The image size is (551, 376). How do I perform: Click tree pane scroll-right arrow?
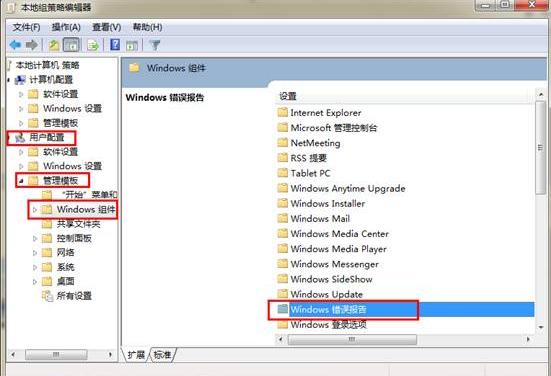click(x=110, y=355)
